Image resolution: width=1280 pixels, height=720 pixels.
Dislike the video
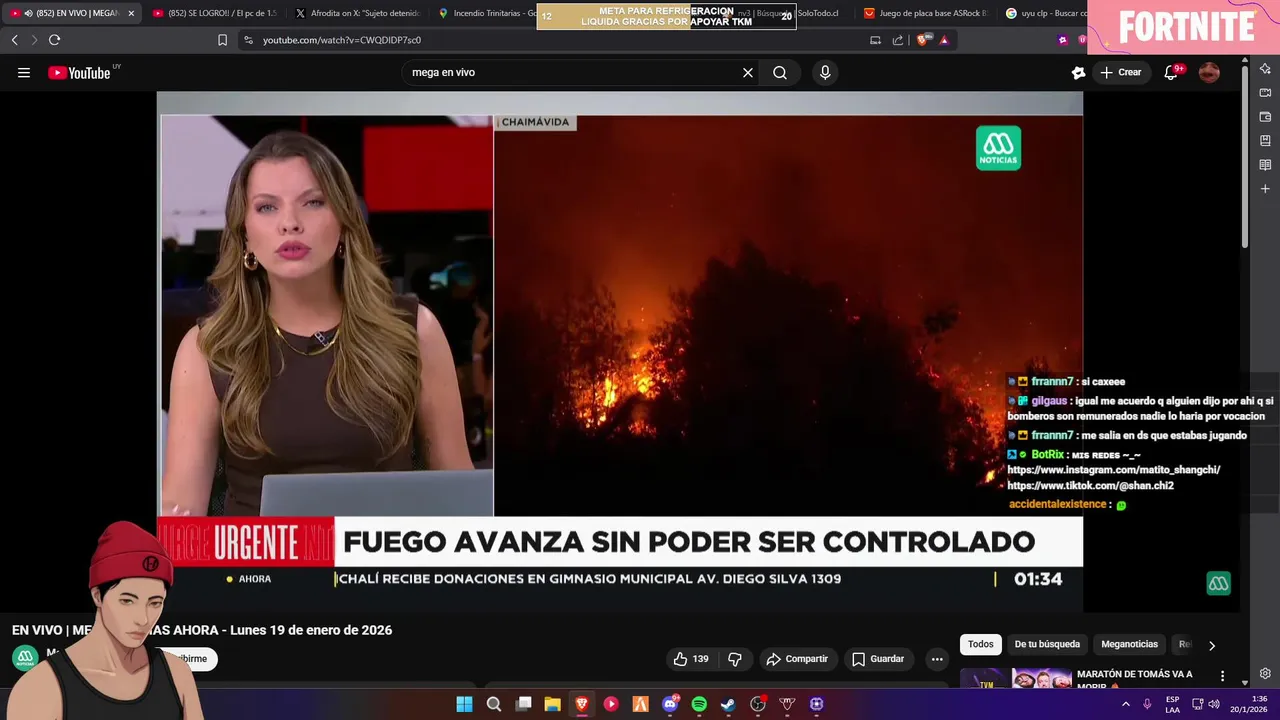[735, 659]
